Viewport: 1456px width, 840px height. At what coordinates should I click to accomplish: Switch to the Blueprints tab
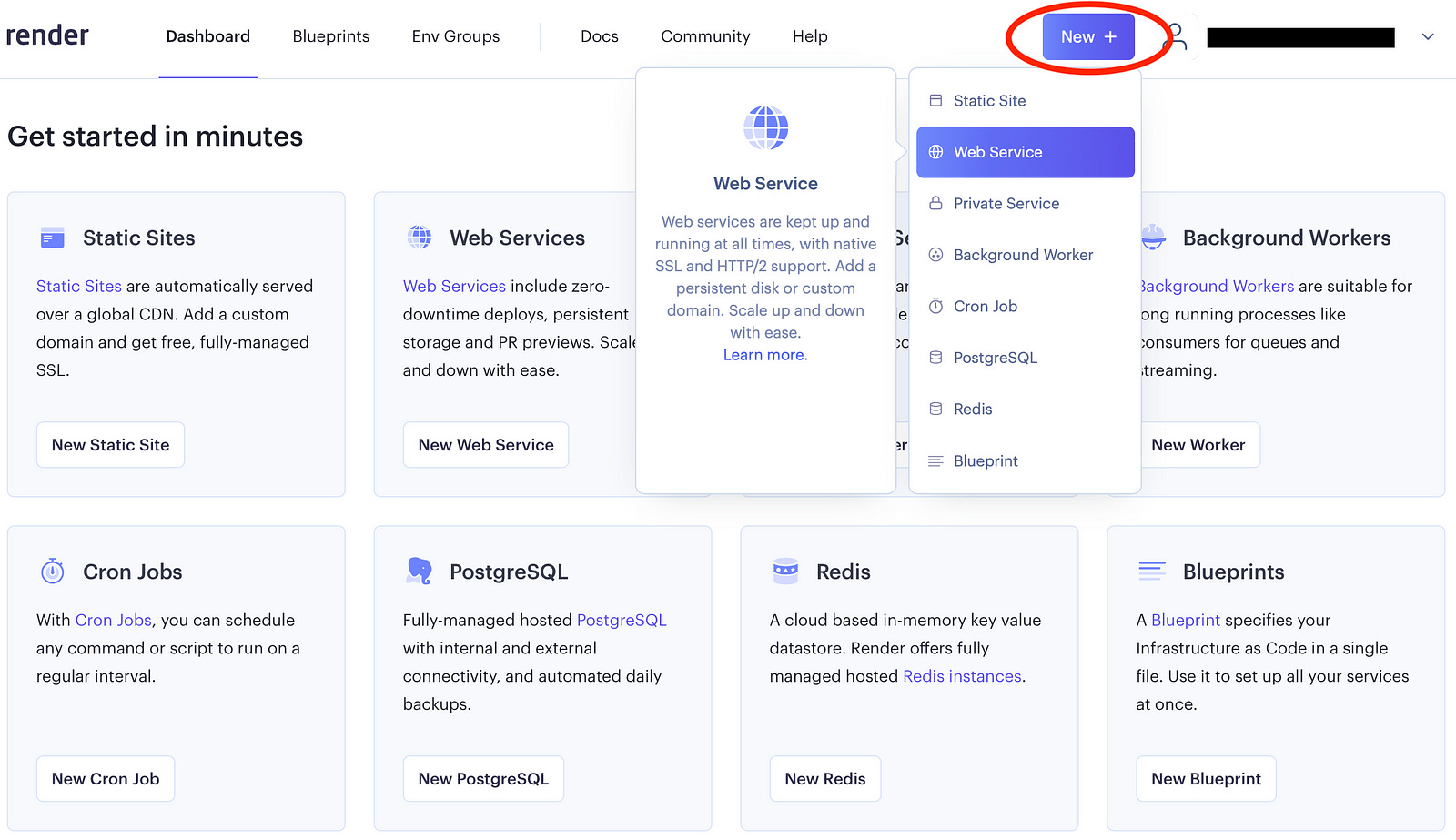331,36
